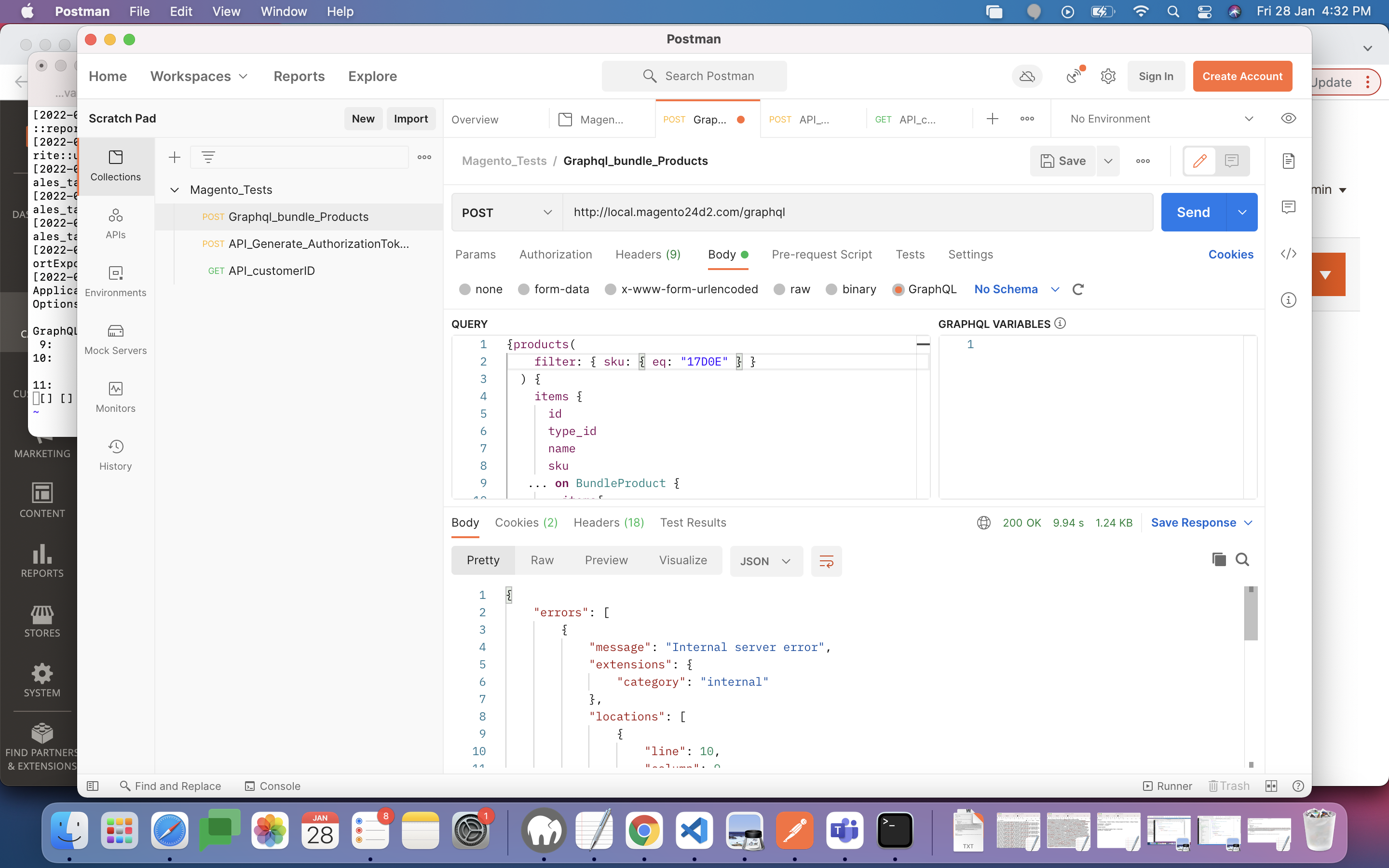Switch to the Pre-request Script tab
The width and height of the screenshot is (1389, 868).
821,255
